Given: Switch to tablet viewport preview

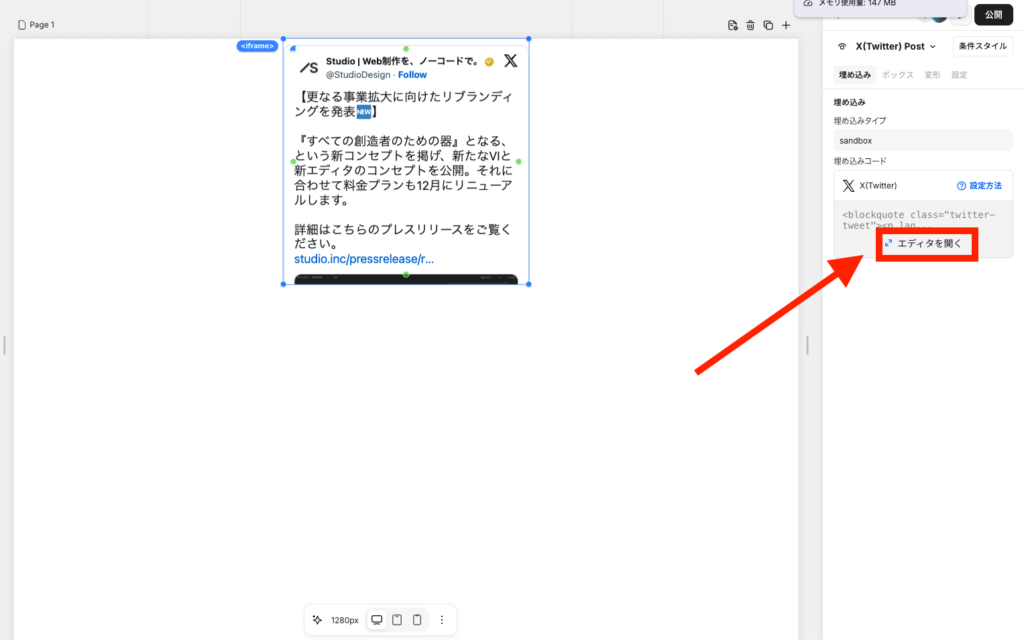Looking at the screenshot, I should click(397, 620).
